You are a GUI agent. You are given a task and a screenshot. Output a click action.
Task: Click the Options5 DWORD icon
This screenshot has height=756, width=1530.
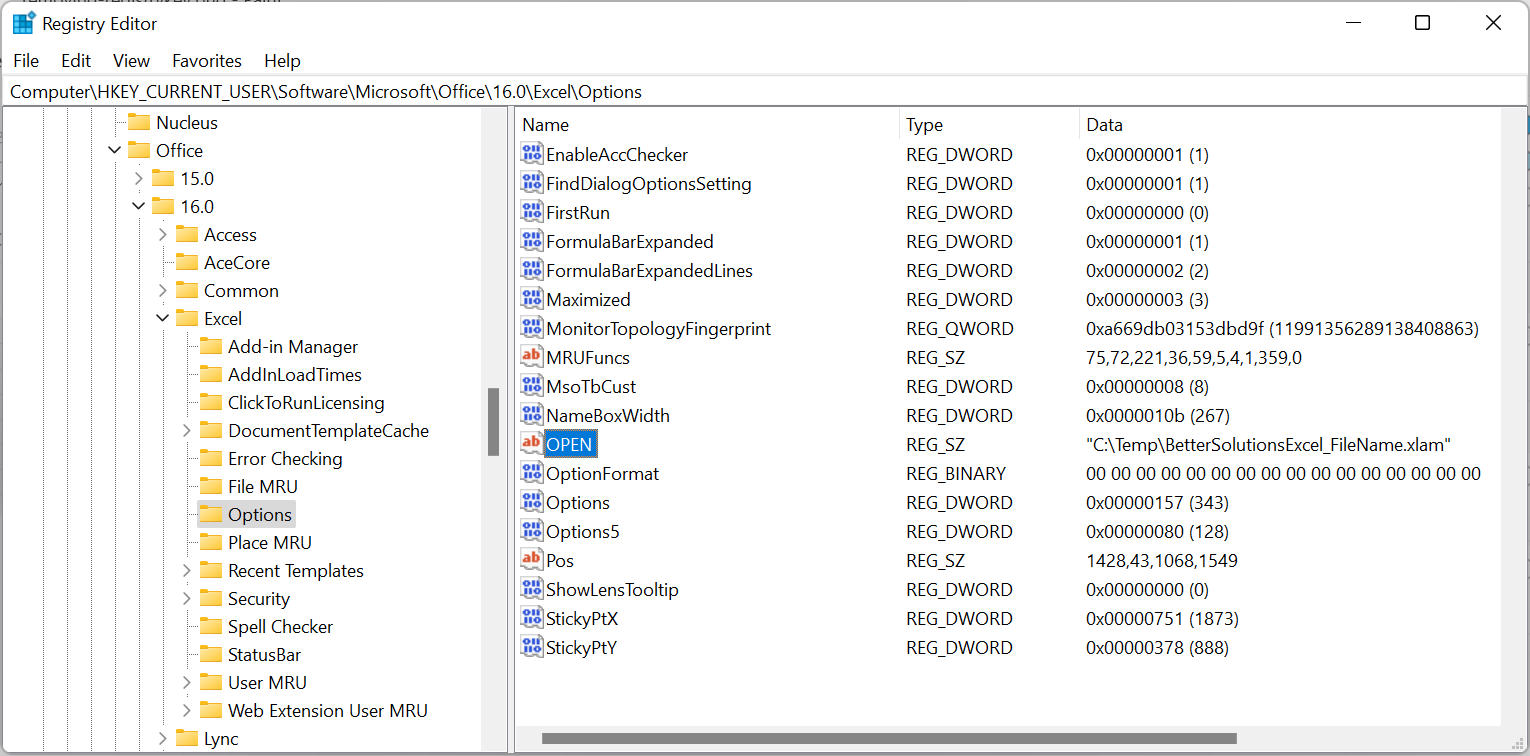click(x=532, y=531)
